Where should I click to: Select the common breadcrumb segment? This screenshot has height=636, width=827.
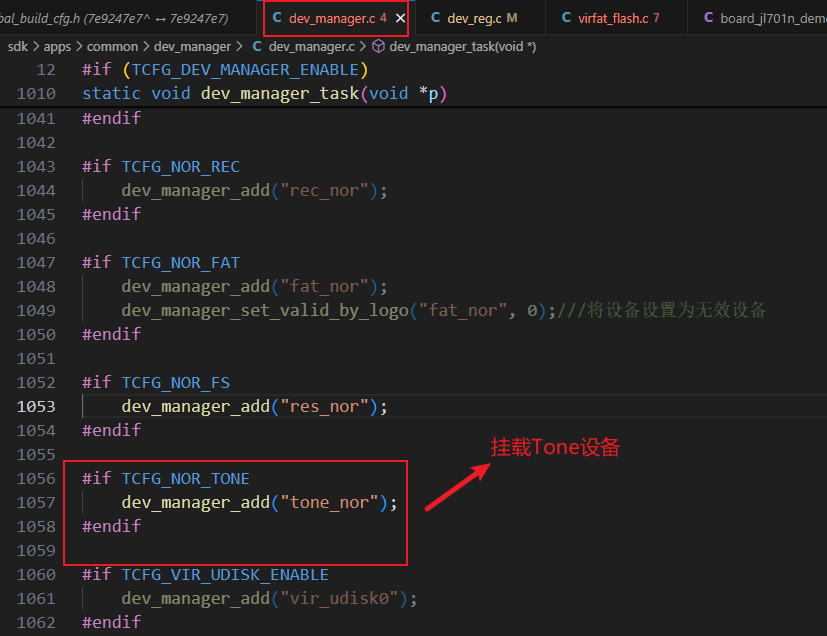[112, 46]
